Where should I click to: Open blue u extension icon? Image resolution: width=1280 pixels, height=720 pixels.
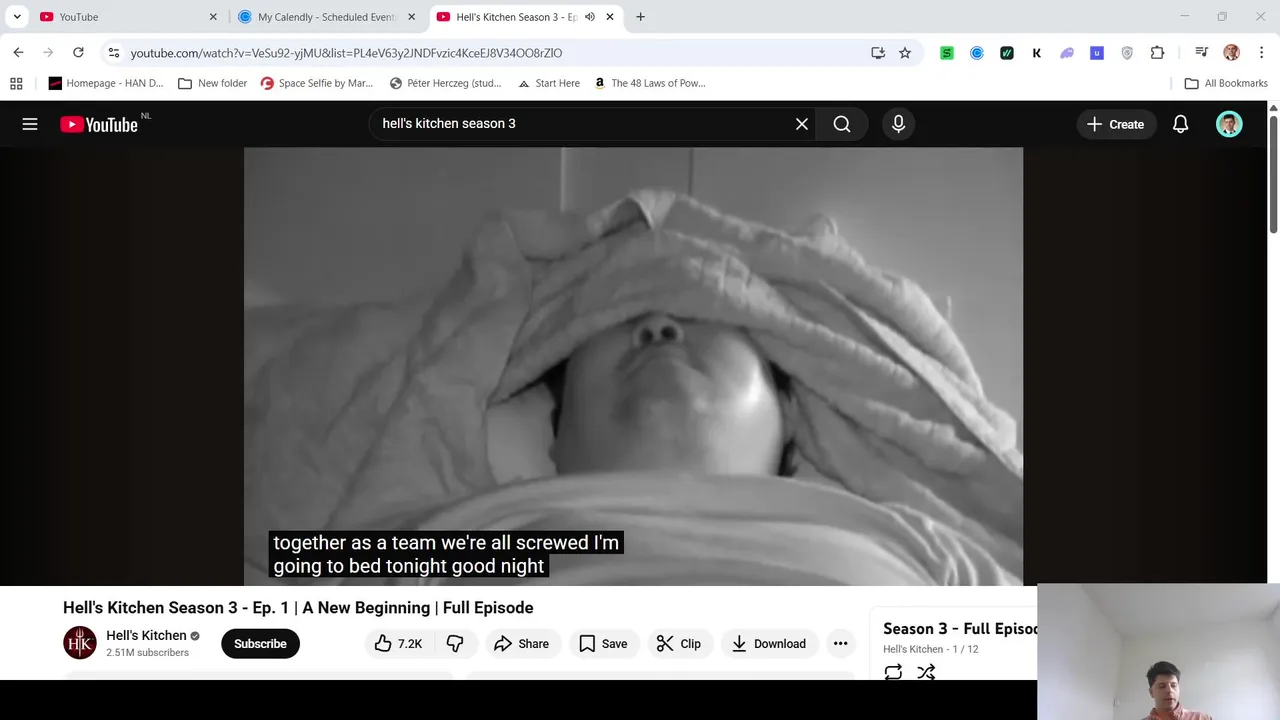pos(1097,53)
